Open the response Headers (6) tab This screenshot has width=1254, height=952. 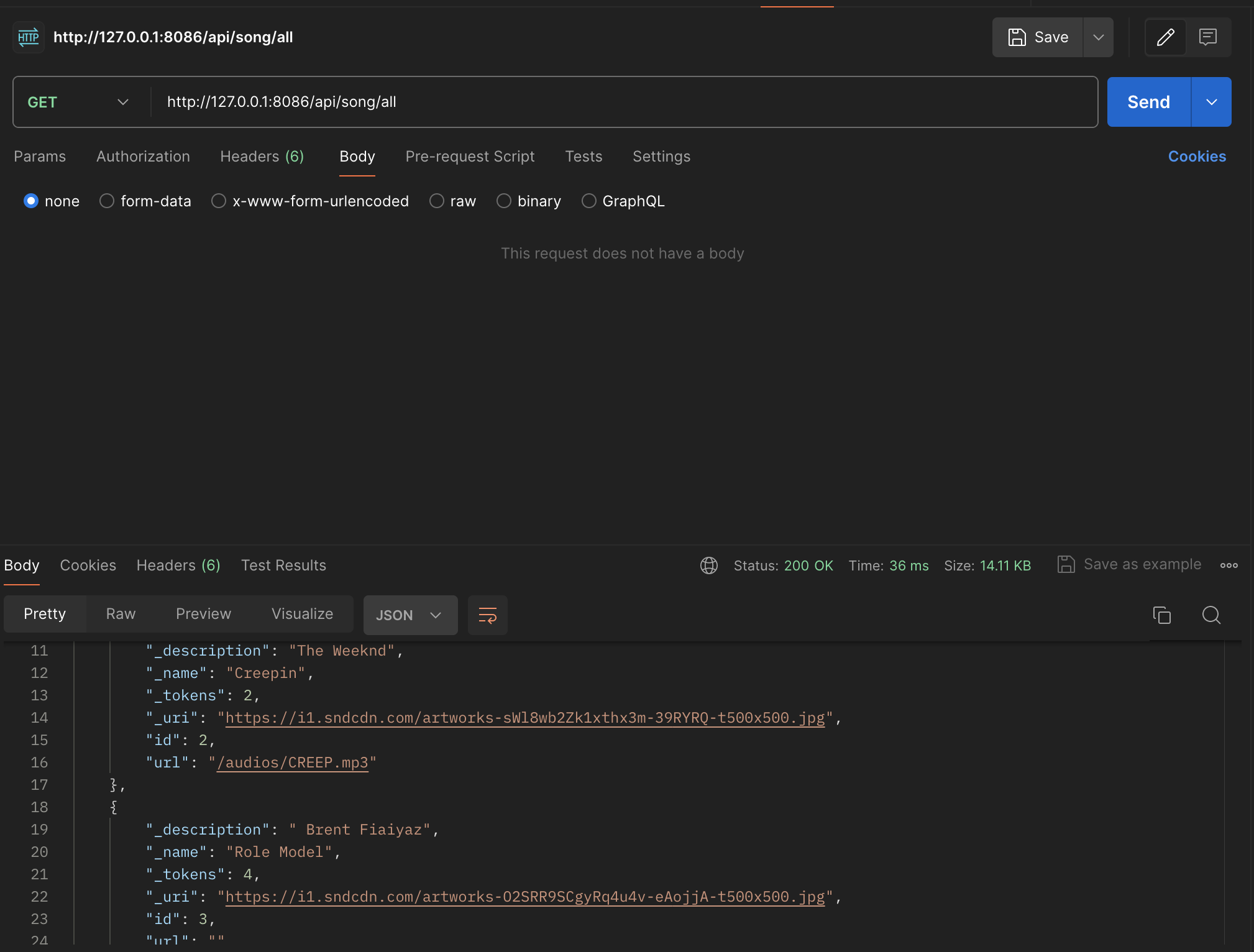pos(178,565)
